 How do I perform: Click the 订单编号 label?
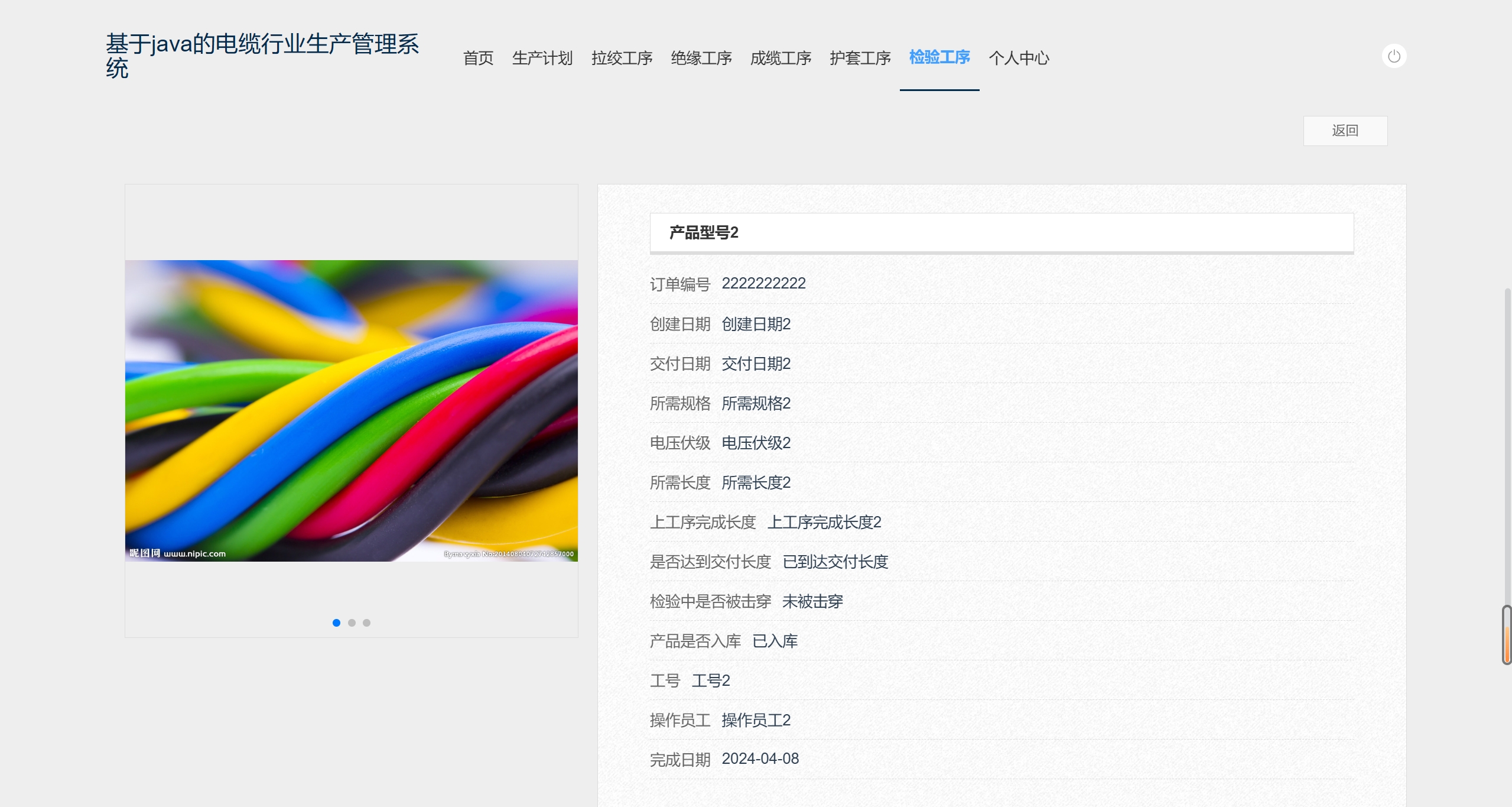click(x=680, y=284)
